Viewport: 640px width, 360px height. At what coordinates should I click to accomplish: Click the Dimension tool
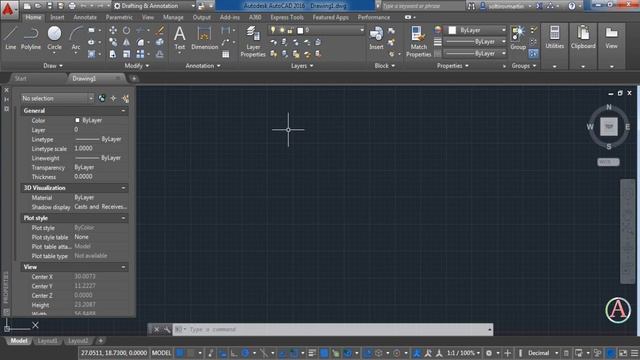(x=204, y=38)
